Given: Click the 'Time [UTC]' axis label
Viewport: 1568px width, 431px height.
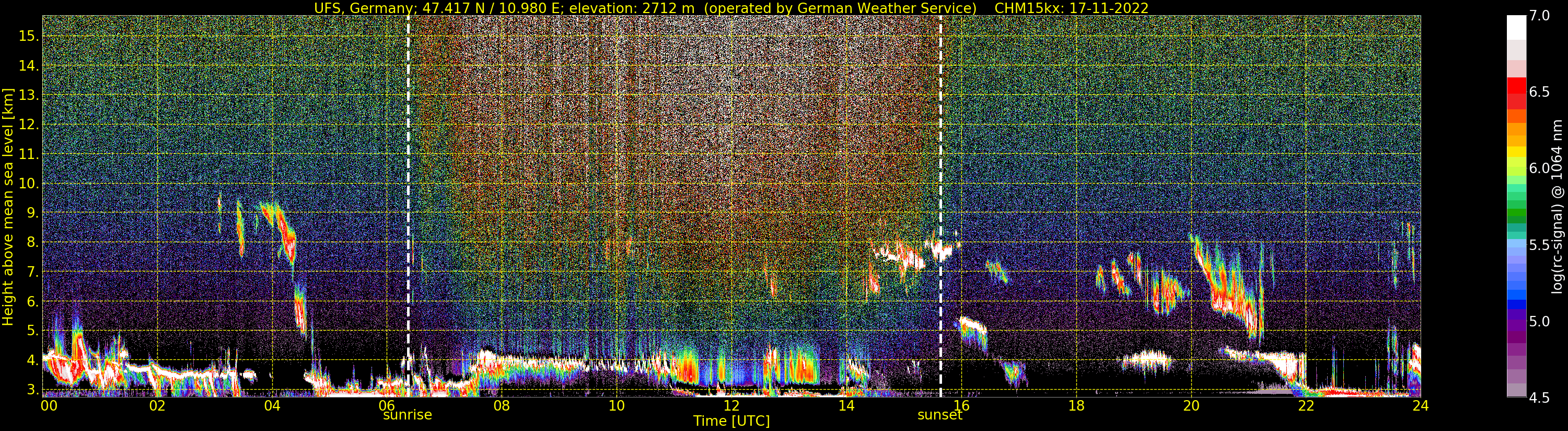Looking at the screenshot, I should click(x=731, y=421).
